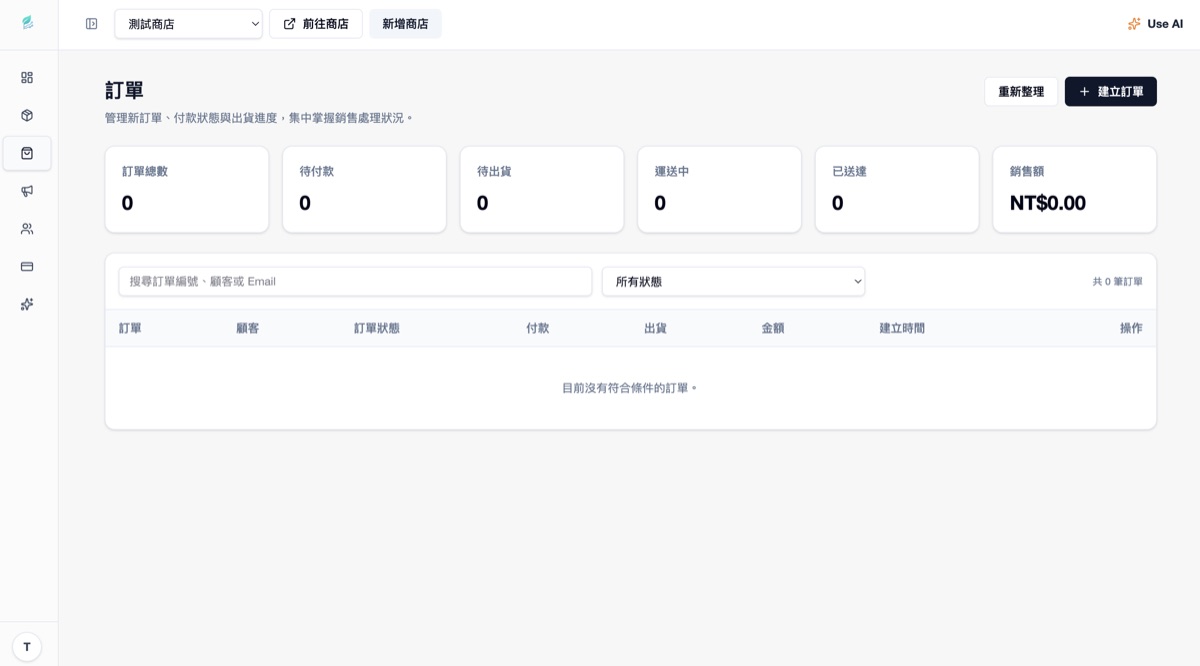
Task: Click the 出貨 column header
Action: tap(655, 328)
